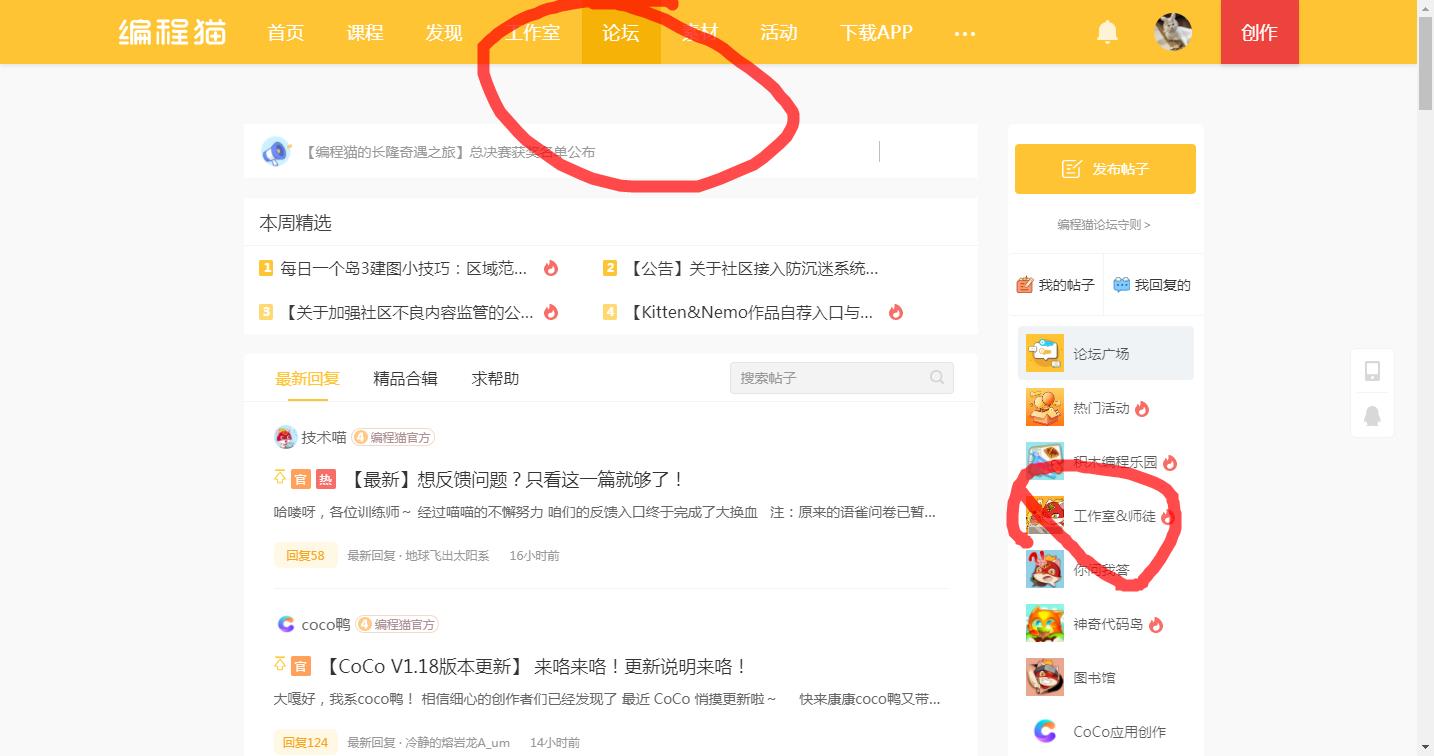The height and width of the screenshot is (756, 1434).
Task: Open post CoCo V1.18版本更新
Action: pyautogui.click(x=532, y=666)
